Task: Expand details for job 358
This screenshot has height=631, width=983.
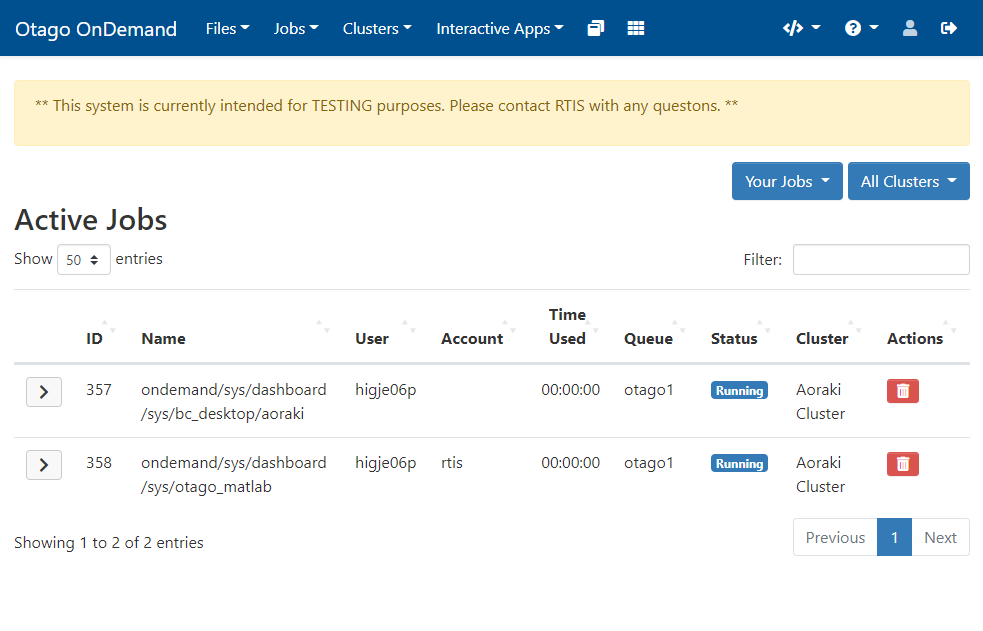Action: coord(43,465)
